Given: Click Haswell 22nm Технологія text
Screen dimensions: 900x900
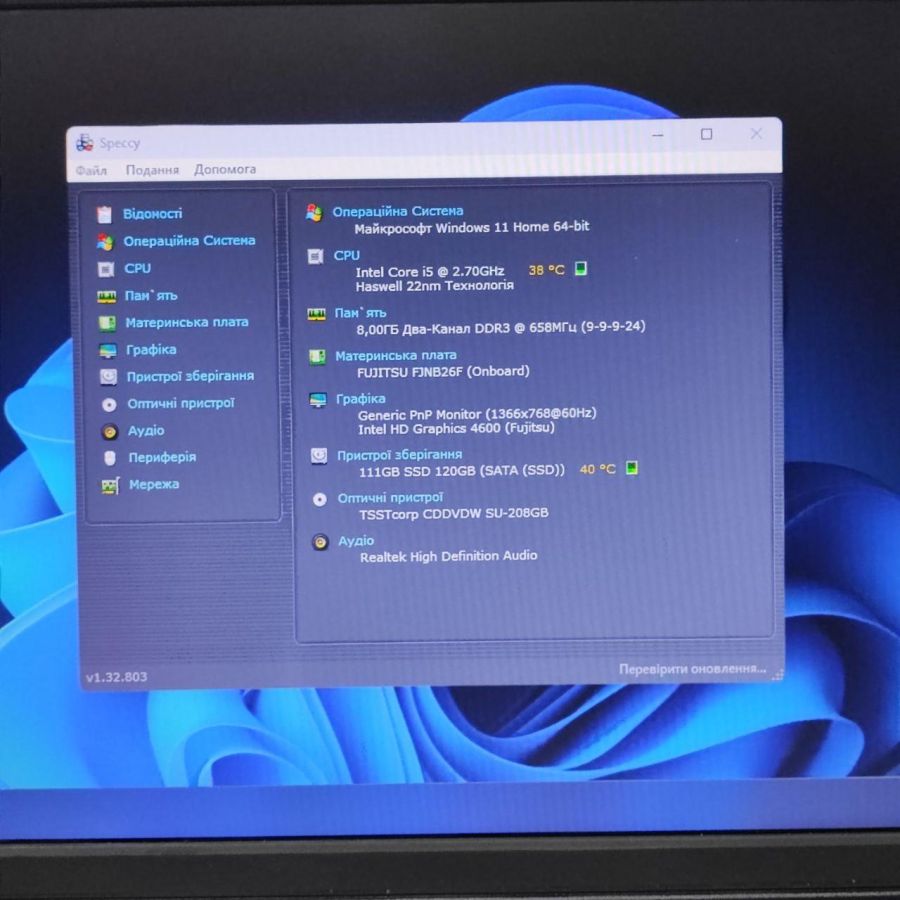Looking at the screenshot, I should 435,286.
